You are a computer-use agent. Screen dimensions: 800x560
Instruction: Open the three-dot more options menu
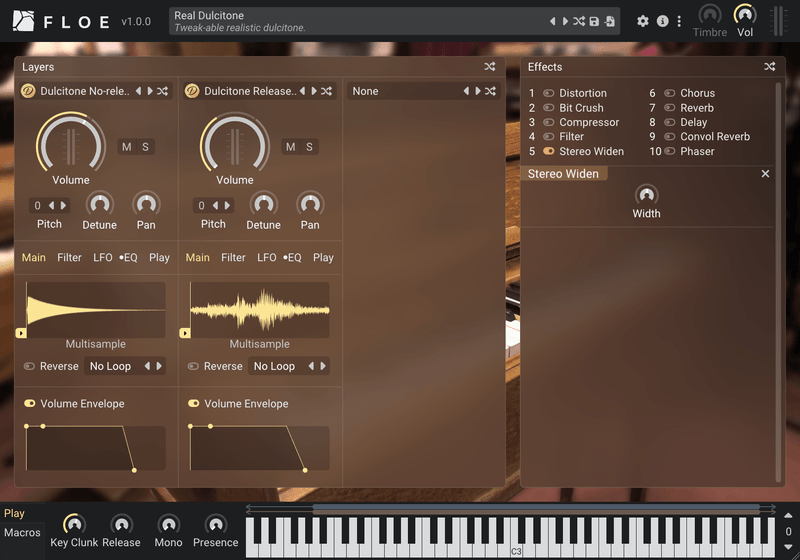click(679, 21)
